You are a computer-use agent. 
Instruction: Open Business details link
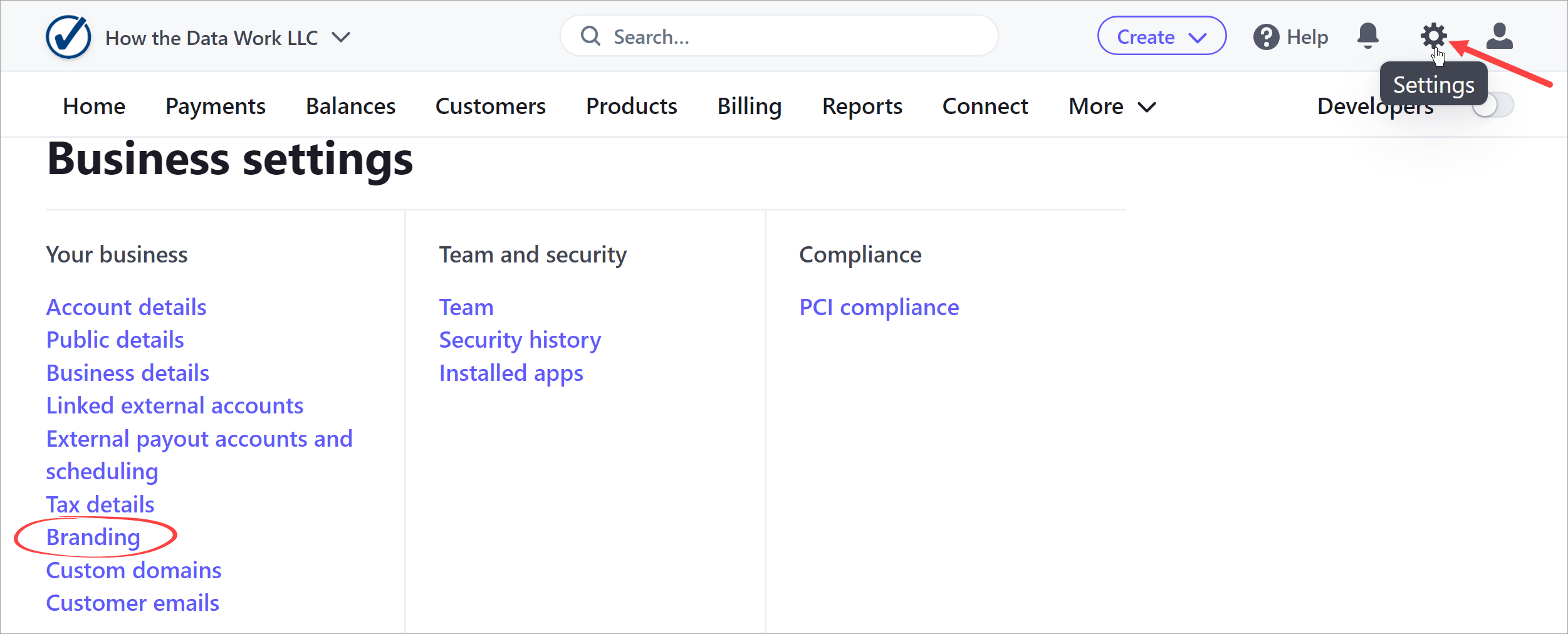pos(128,373)
